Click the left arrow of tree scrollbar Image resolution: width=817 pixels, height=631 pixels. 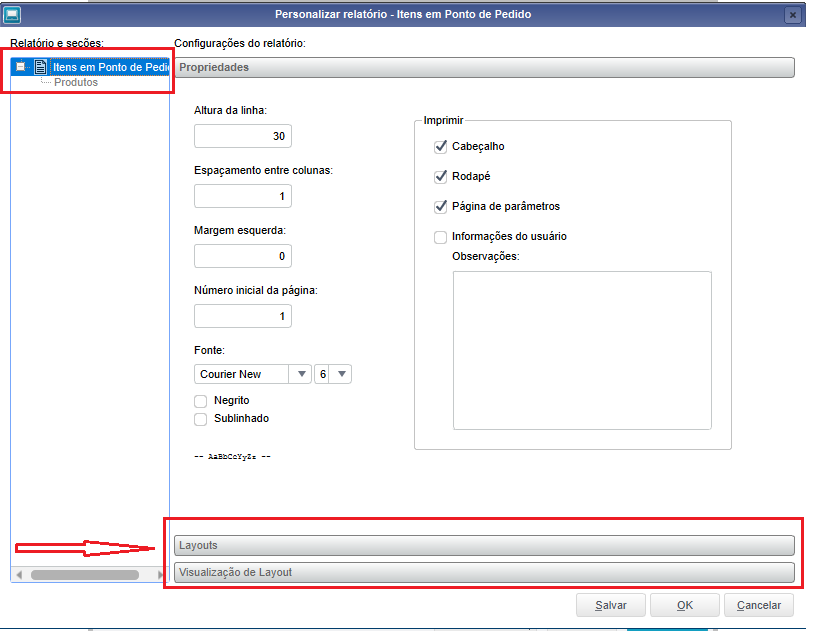(19, 574)
